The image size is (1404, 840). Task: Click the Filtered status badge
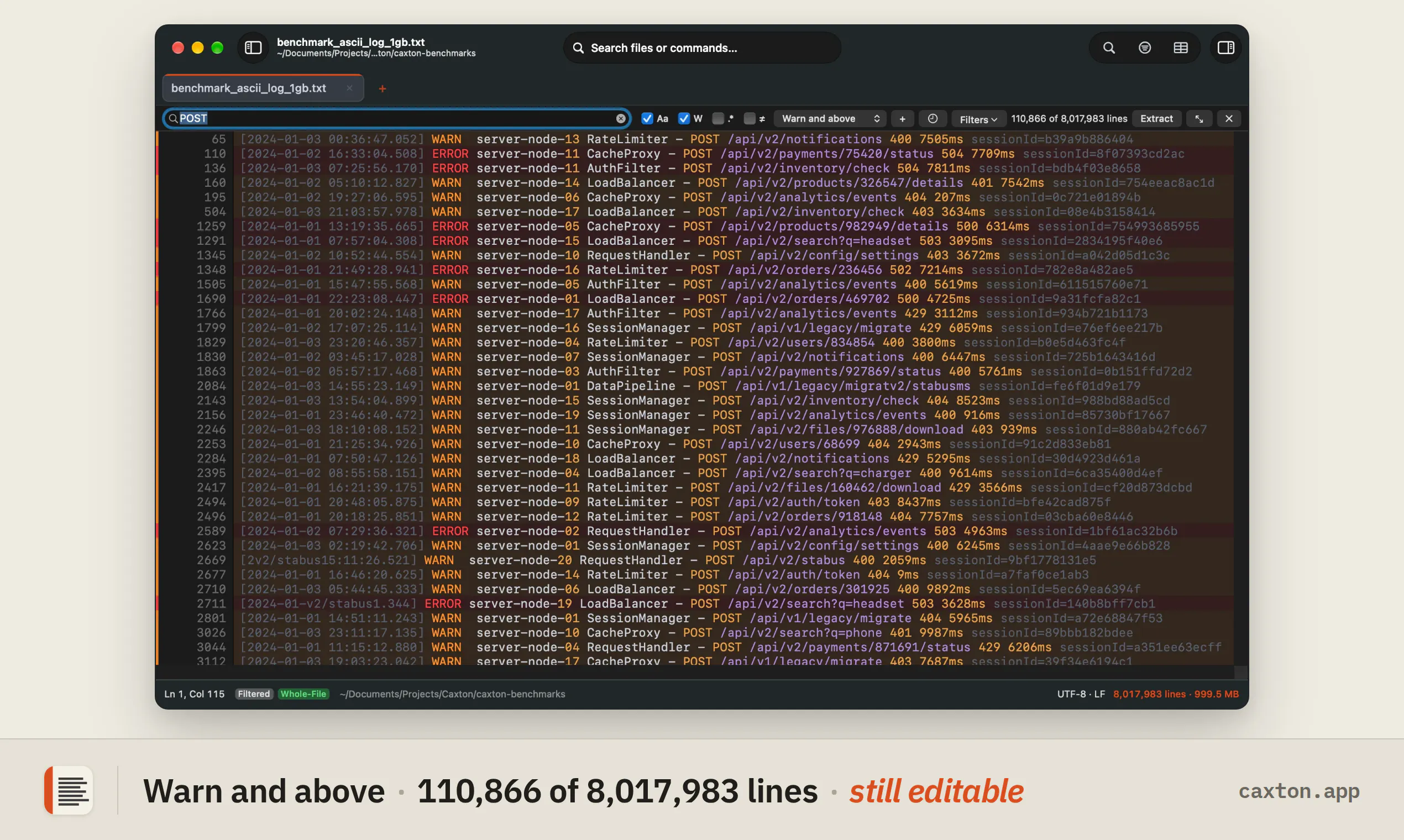point(254,694)
